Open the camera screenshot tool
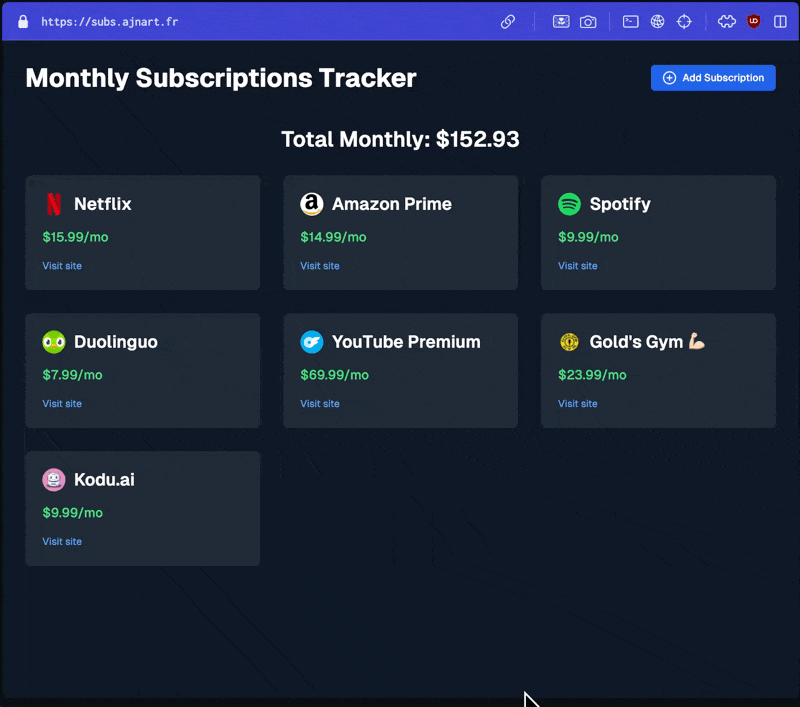The image size is (800, 707). [x=586, y=21]
